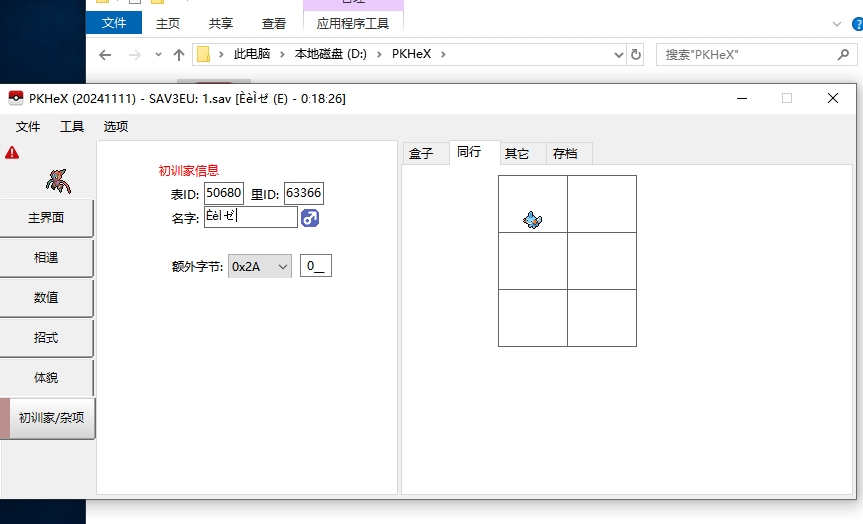Expand the chevron after 此电脑 in breadcrumb
Viewport: 863px width, 524px height.
tap(282, 54)
